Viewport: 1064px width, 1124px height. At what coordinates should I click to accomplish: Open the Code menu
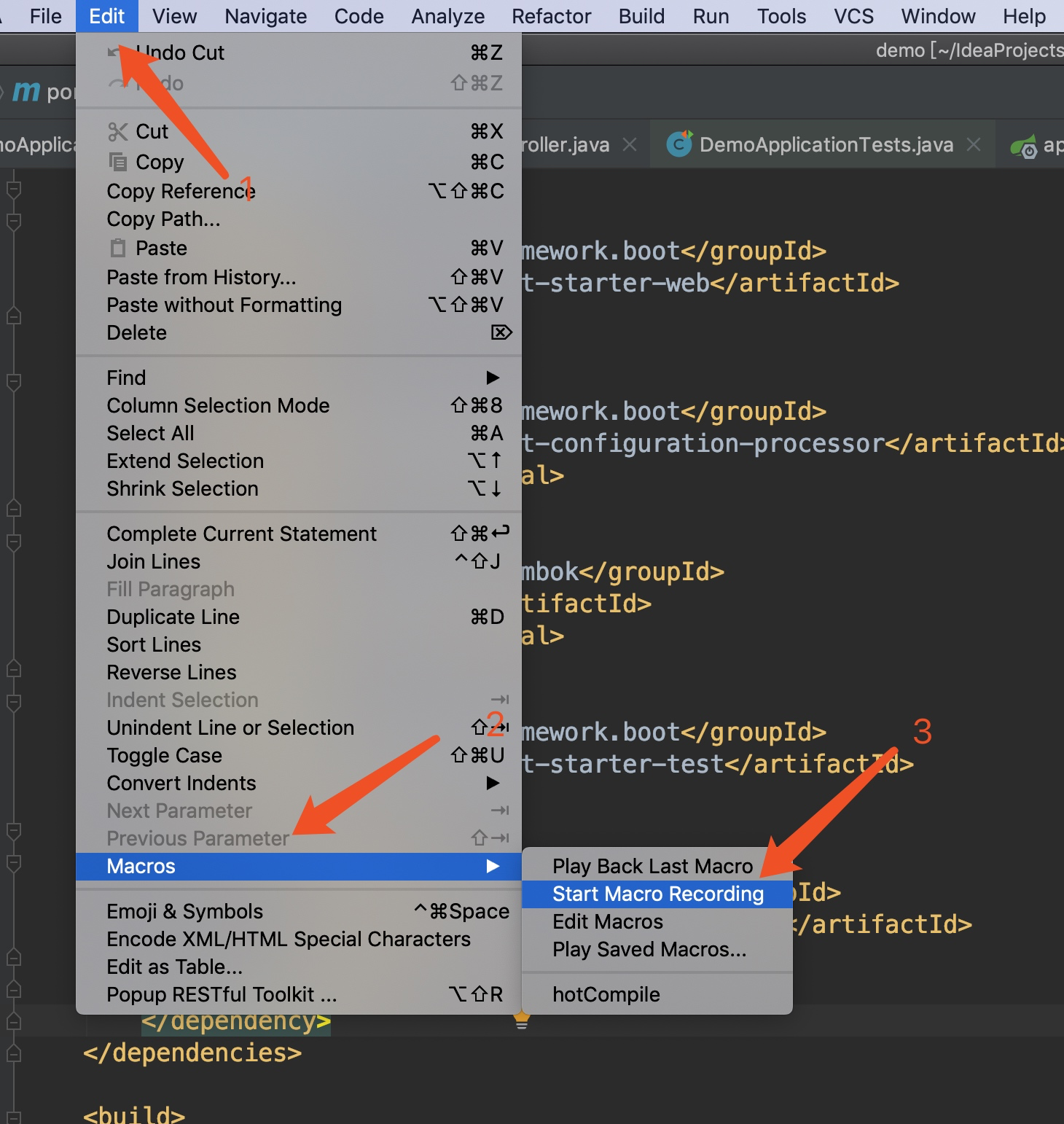pos(359,16)
